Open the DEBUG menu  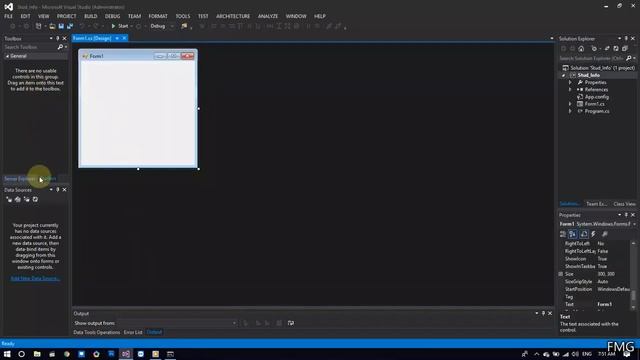point(112,16)
